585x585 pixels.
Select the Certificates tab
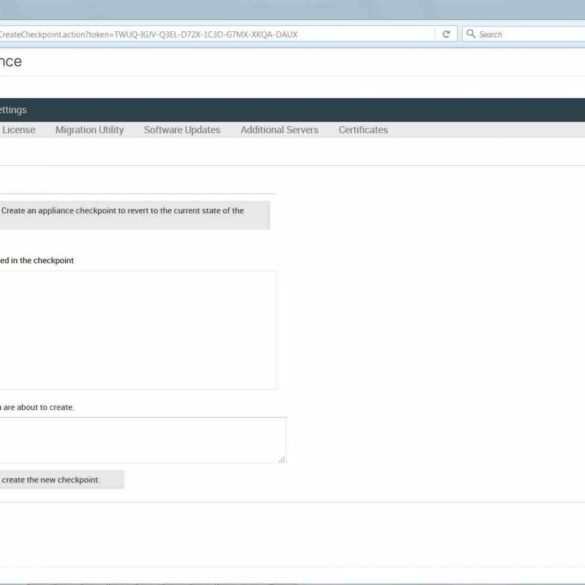click(x=363, y=130)
